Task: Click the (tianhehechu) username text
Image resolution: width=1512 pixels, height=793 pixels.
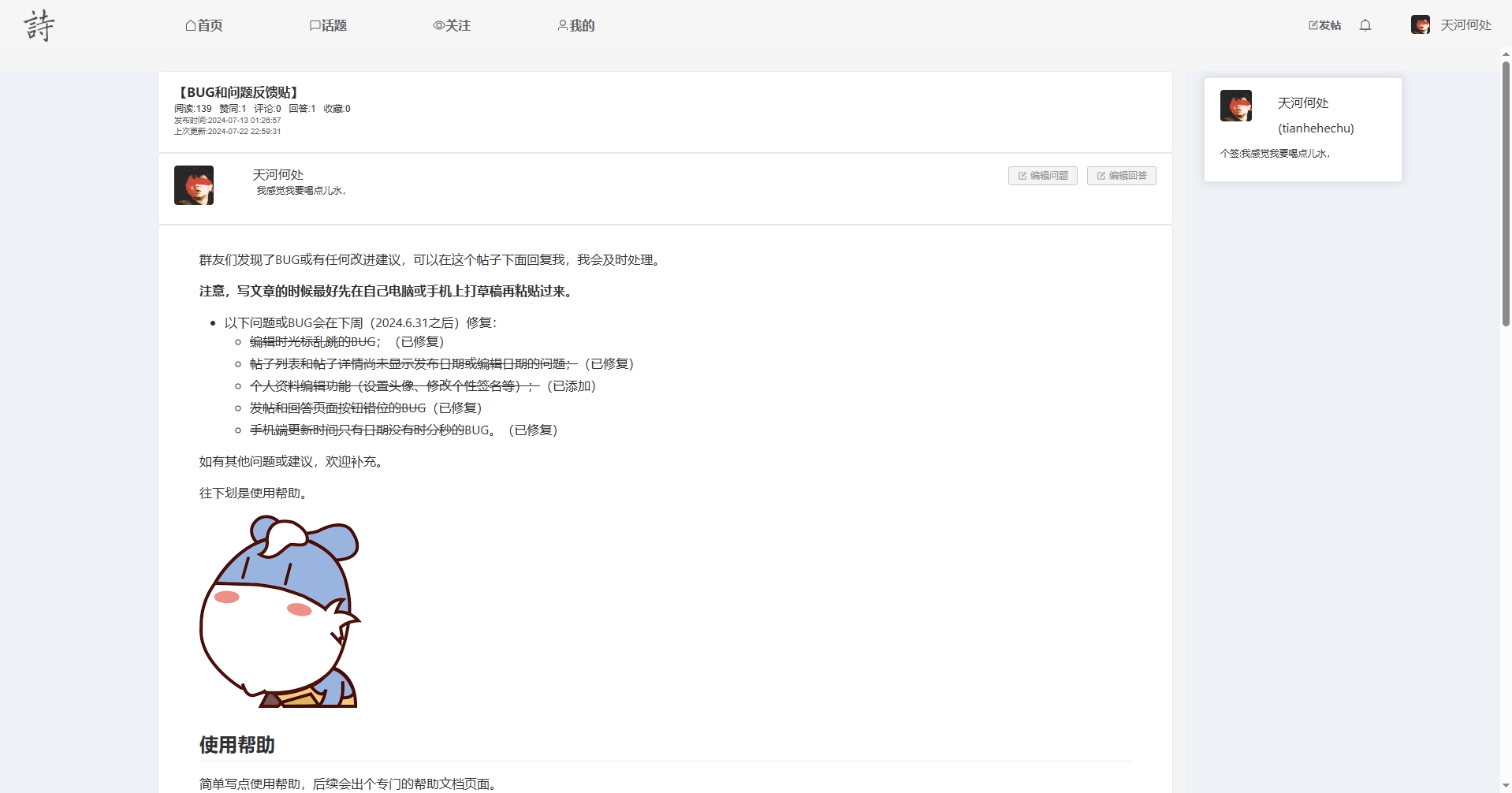Action: coord(1316,128)
